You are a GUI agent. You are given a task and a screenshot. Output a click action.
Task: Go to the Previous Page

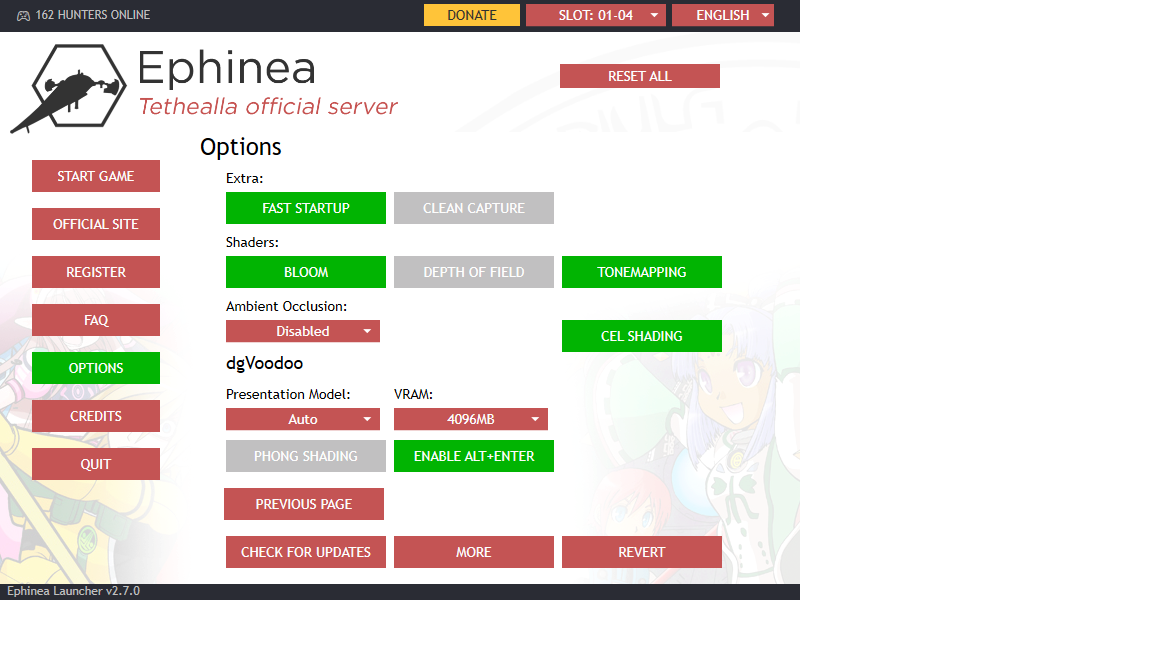pos(304,504)
